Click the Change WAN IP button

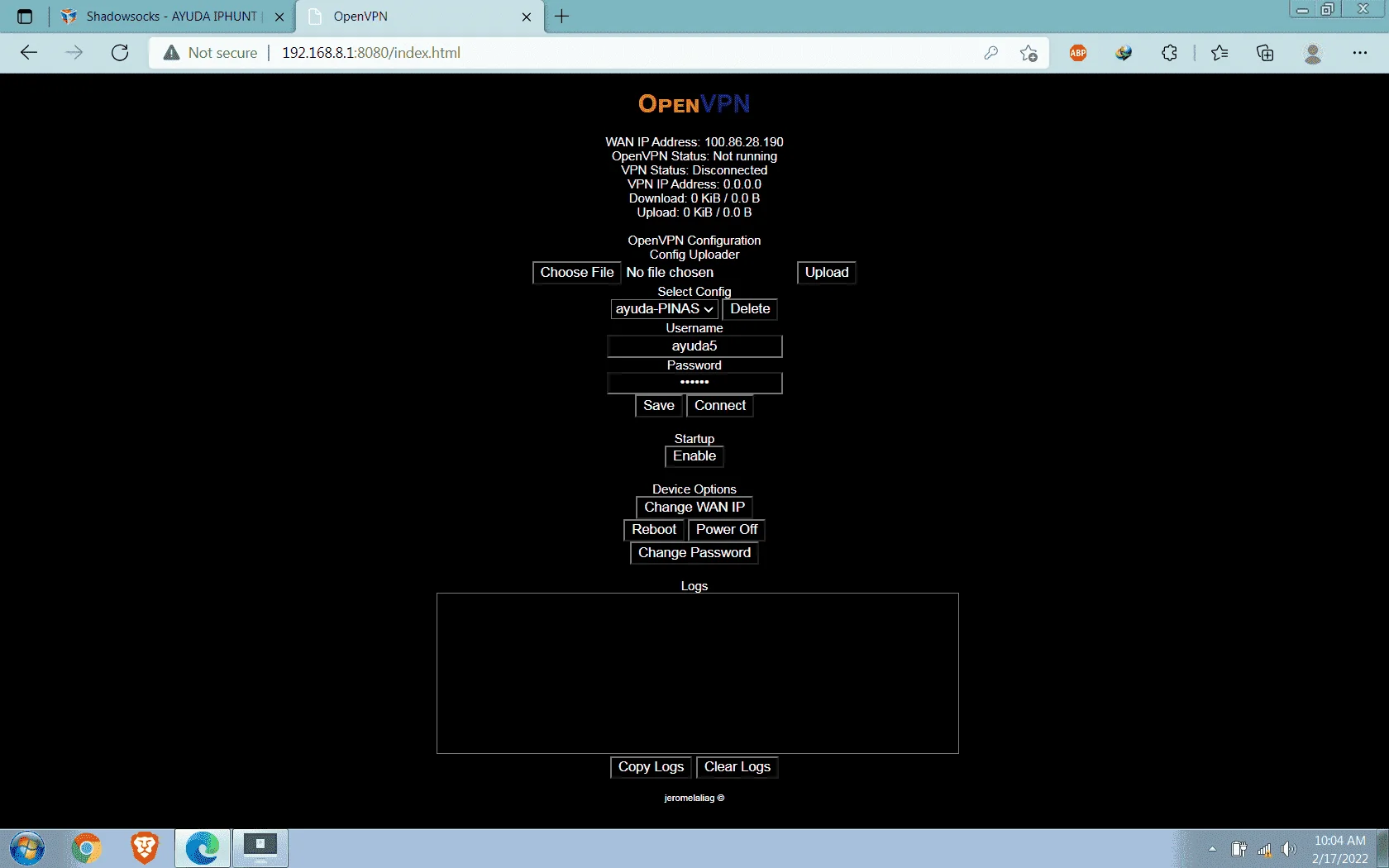(694, 508)
